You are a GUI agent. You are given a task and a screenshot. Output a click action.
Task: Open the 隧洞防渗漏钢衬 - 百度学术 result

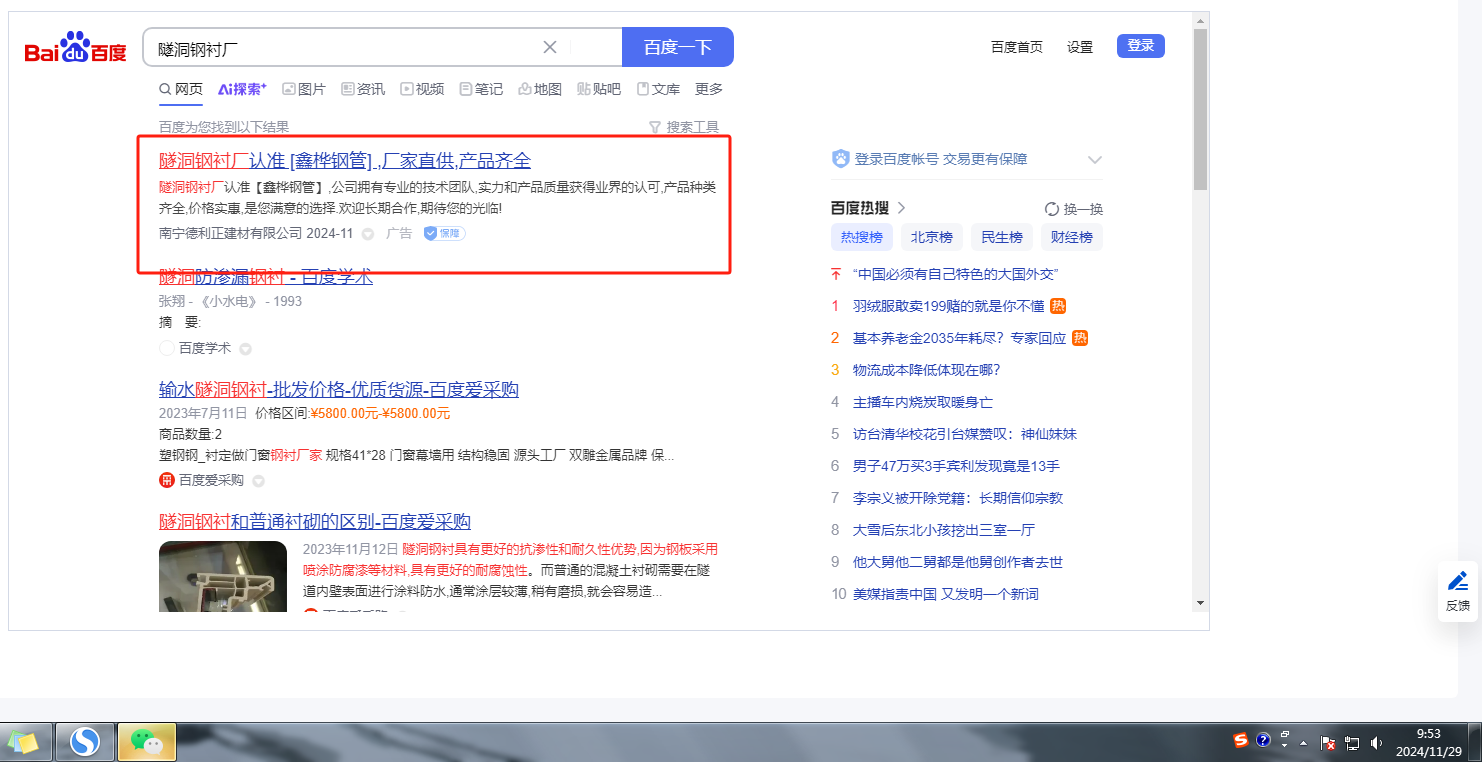coord(266,276)
